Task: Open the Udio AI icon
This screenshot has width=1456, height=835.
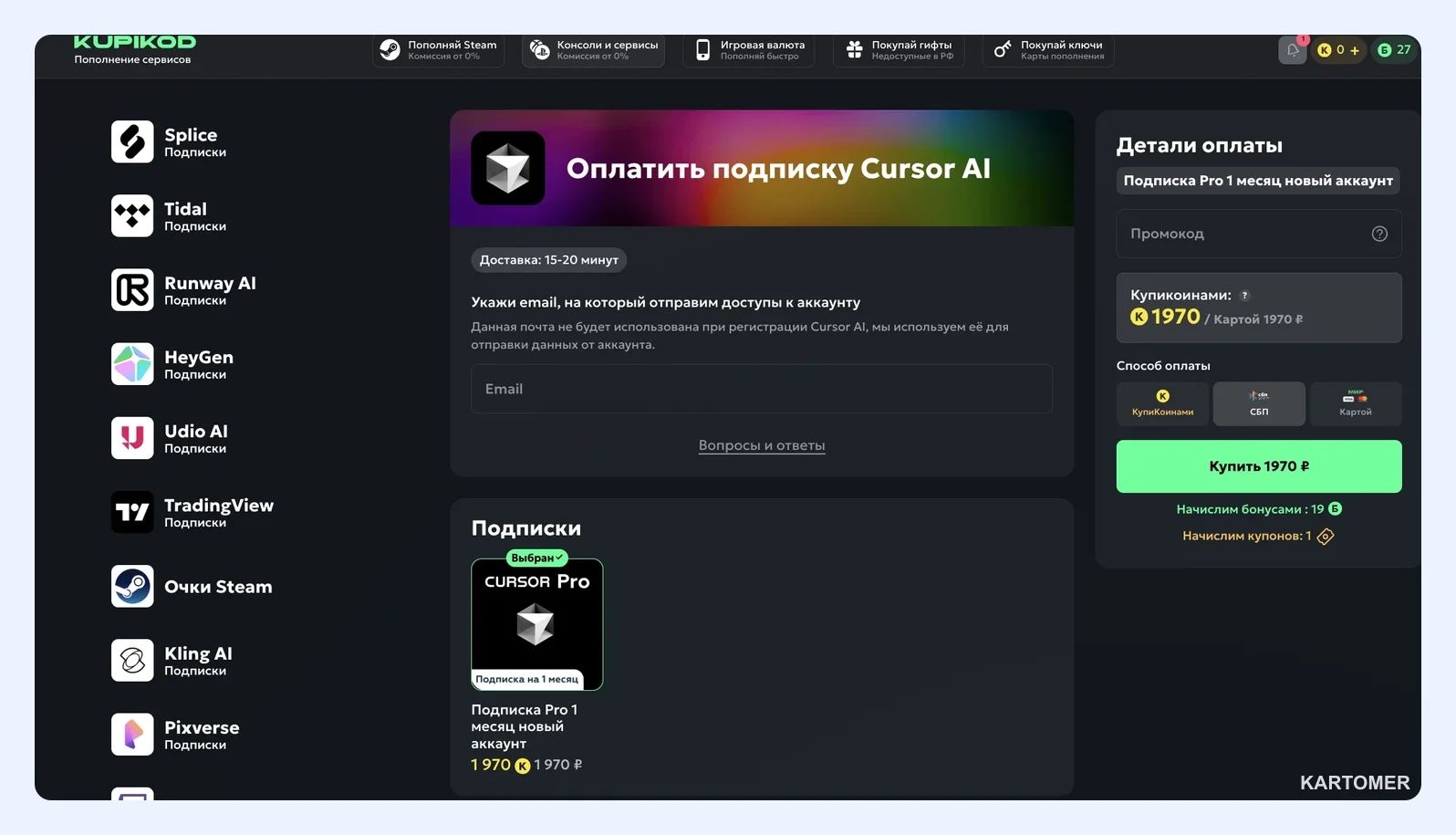Action: coord(132,438)
